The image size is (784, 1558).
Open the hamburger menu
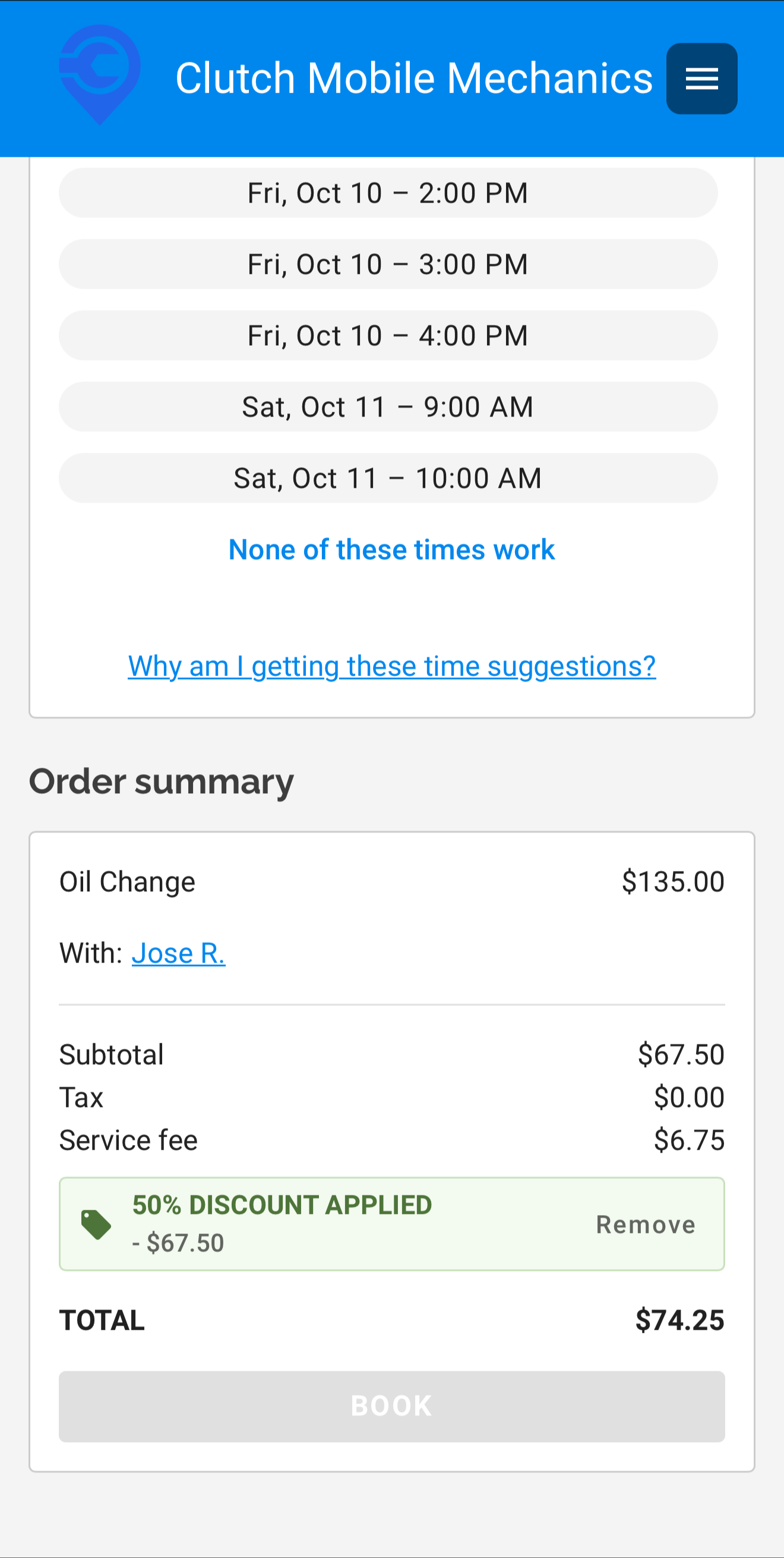coord(701,78)
